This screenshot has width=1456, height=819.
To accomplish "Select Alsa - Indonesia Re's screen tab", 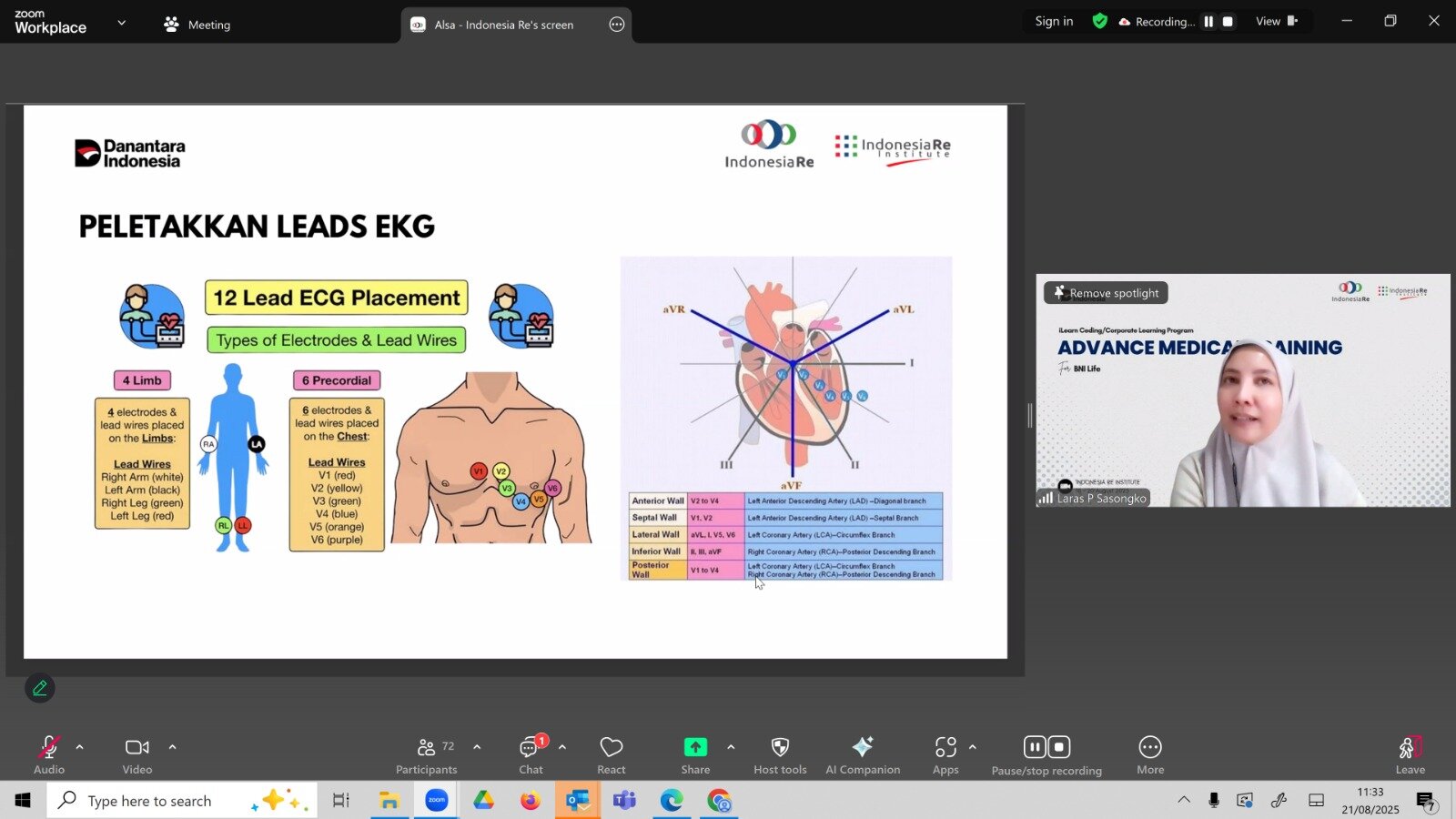I will click(x=503, y=25).
